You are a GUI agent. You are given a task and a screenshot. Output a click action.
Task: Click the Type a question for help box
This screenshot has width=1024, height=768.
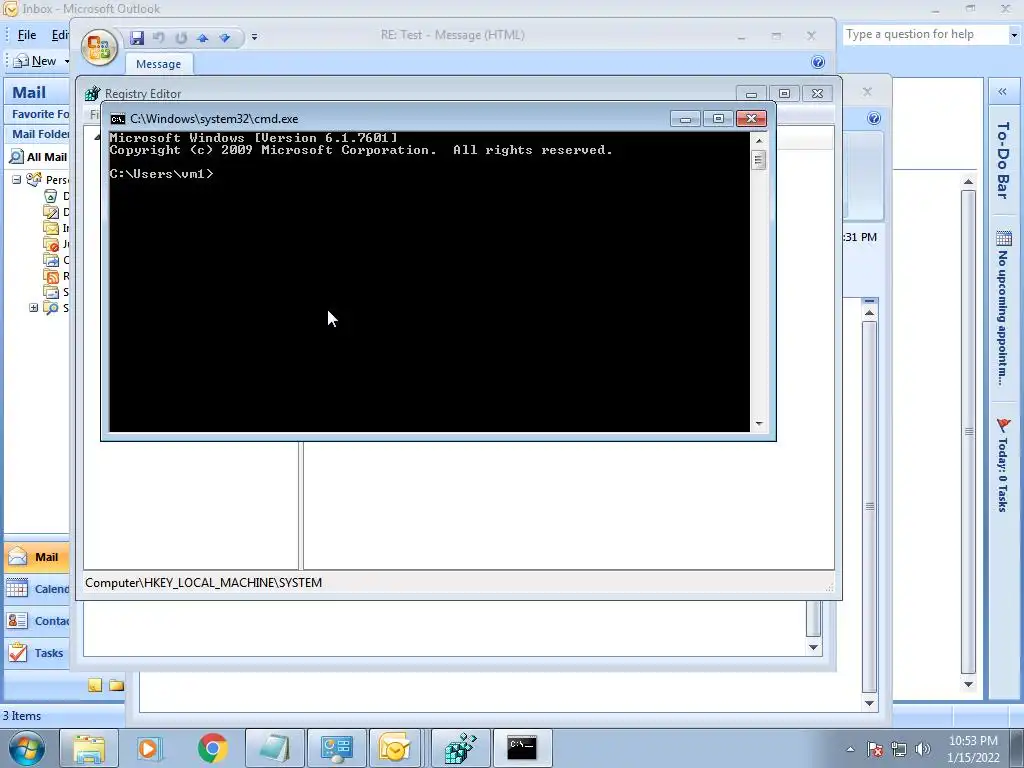point(924,34)
